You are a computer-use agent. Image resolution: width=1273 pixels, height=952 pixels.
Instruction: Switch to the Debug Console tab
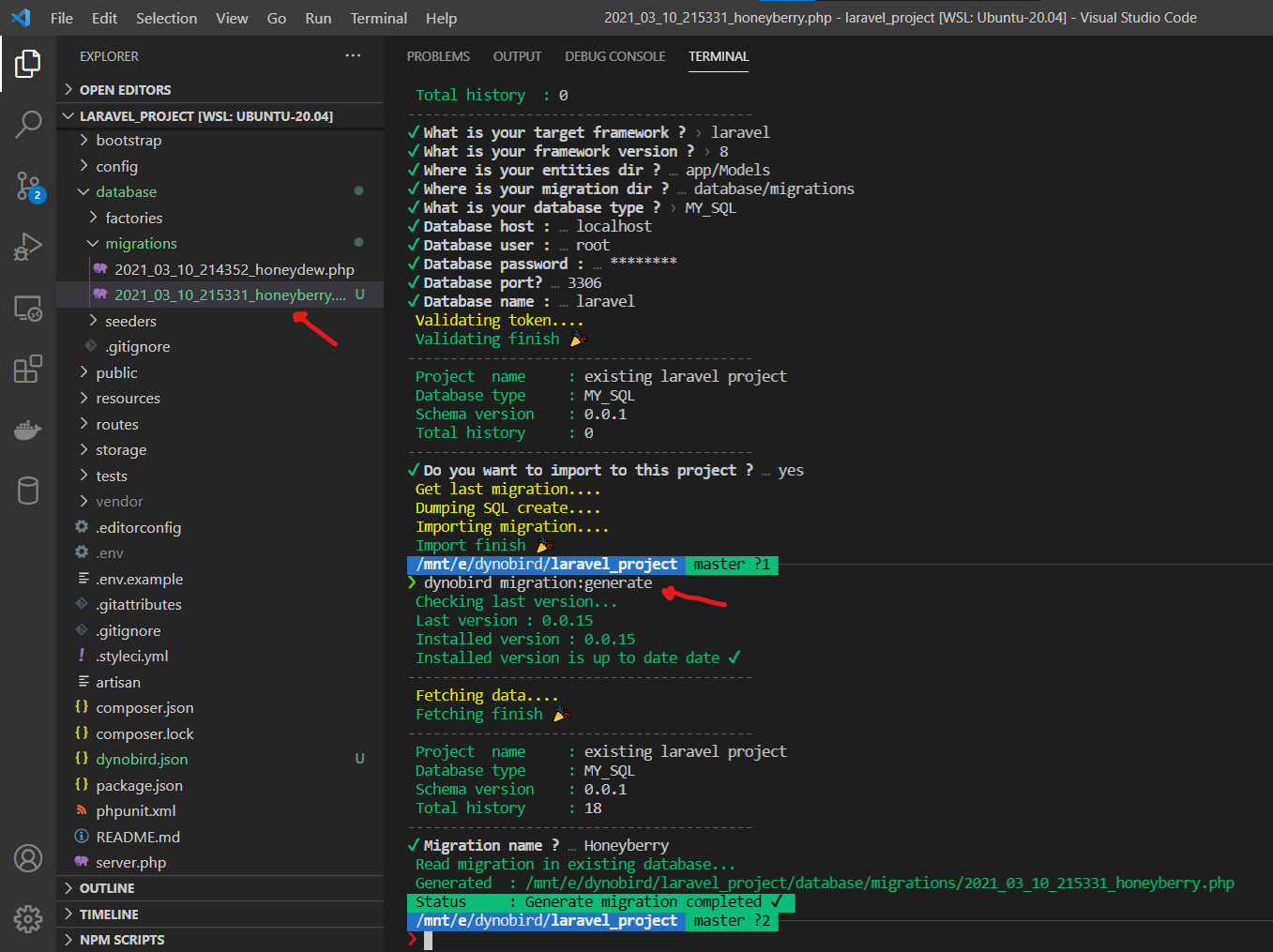click(615, 56)
